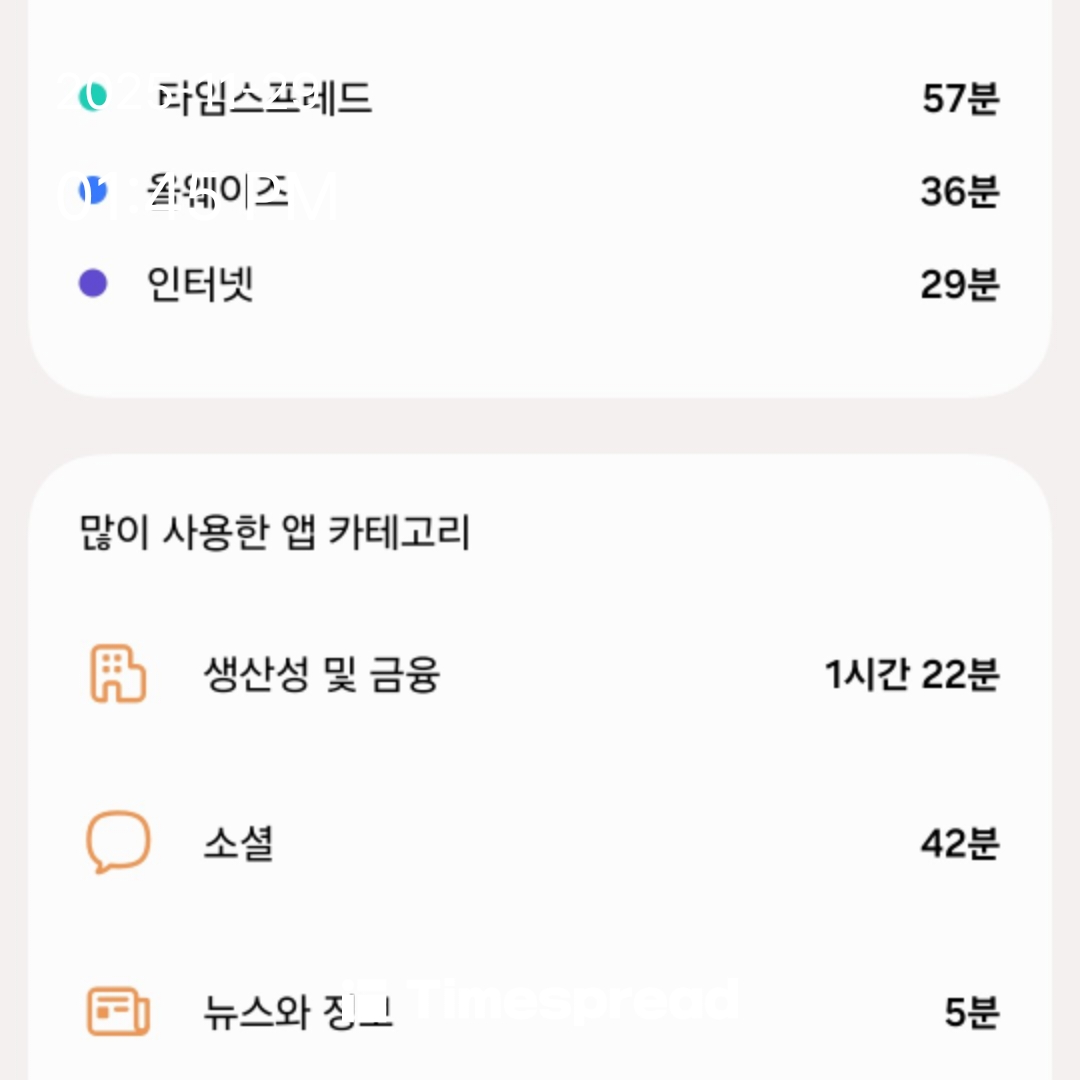This screenshot has width=1080, height=1080.
Task: Tap the newspaper icon for news category
Action: (118, 1012)
